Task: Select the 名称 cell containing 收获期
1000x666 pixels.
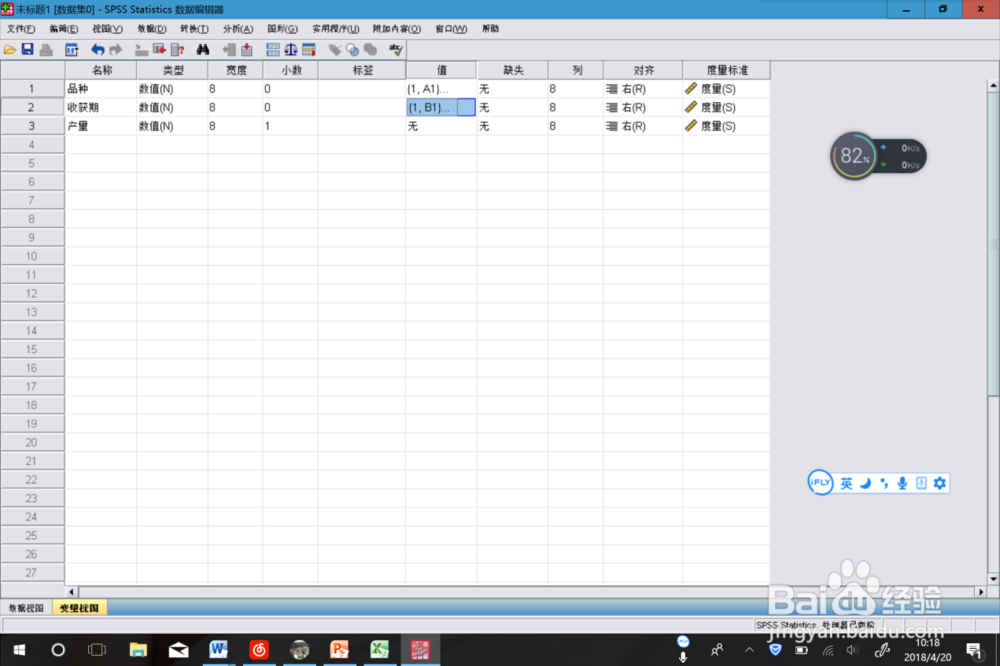Action: coord(100,107)
